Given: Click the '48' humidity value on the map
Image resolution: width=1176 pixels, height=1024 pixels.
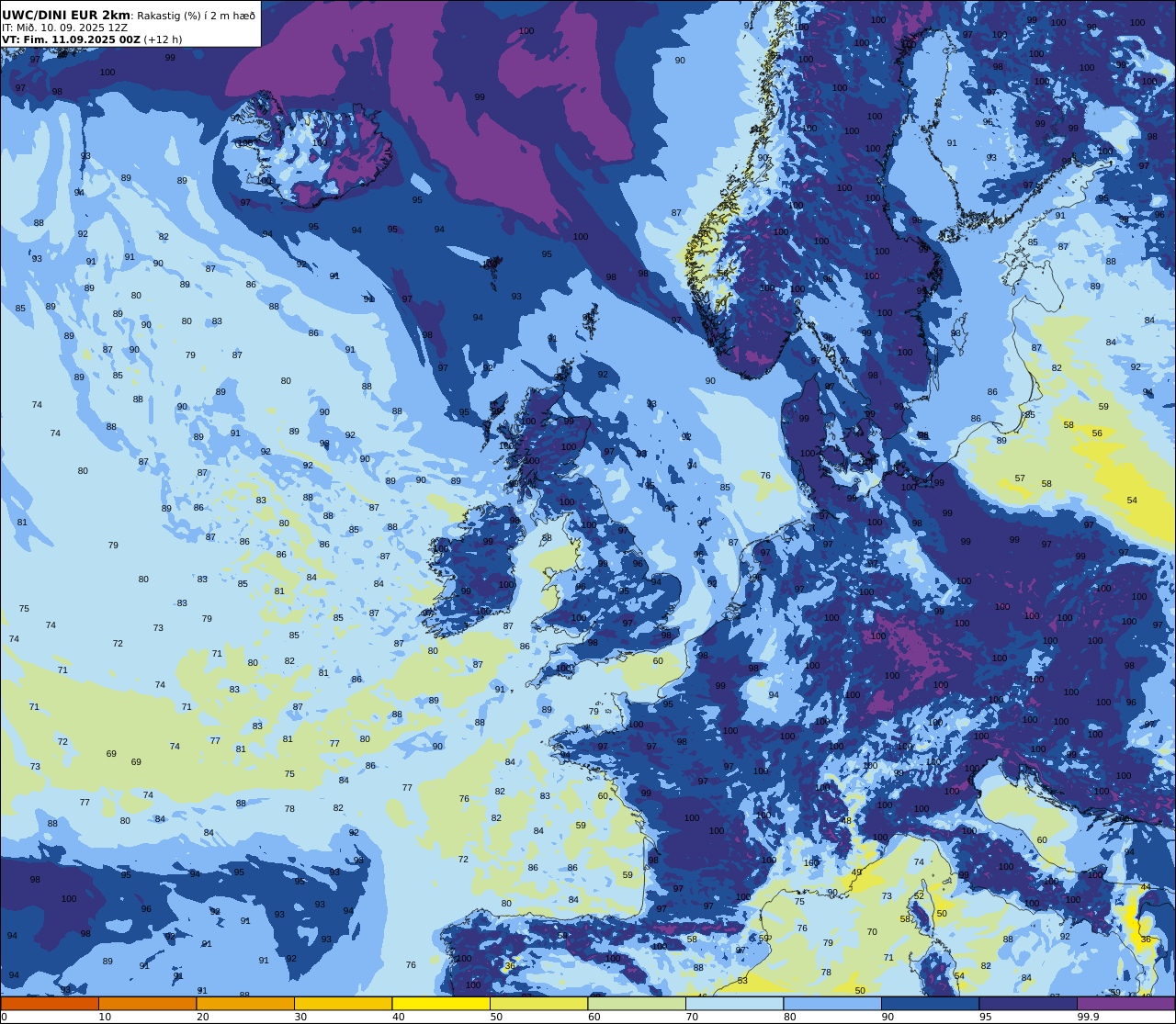Looking at the screenshot, I should 846,820.
